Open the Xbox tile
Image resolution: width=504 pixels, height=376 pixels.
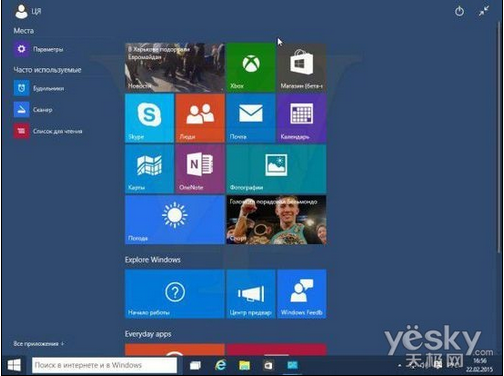[251, 67]
